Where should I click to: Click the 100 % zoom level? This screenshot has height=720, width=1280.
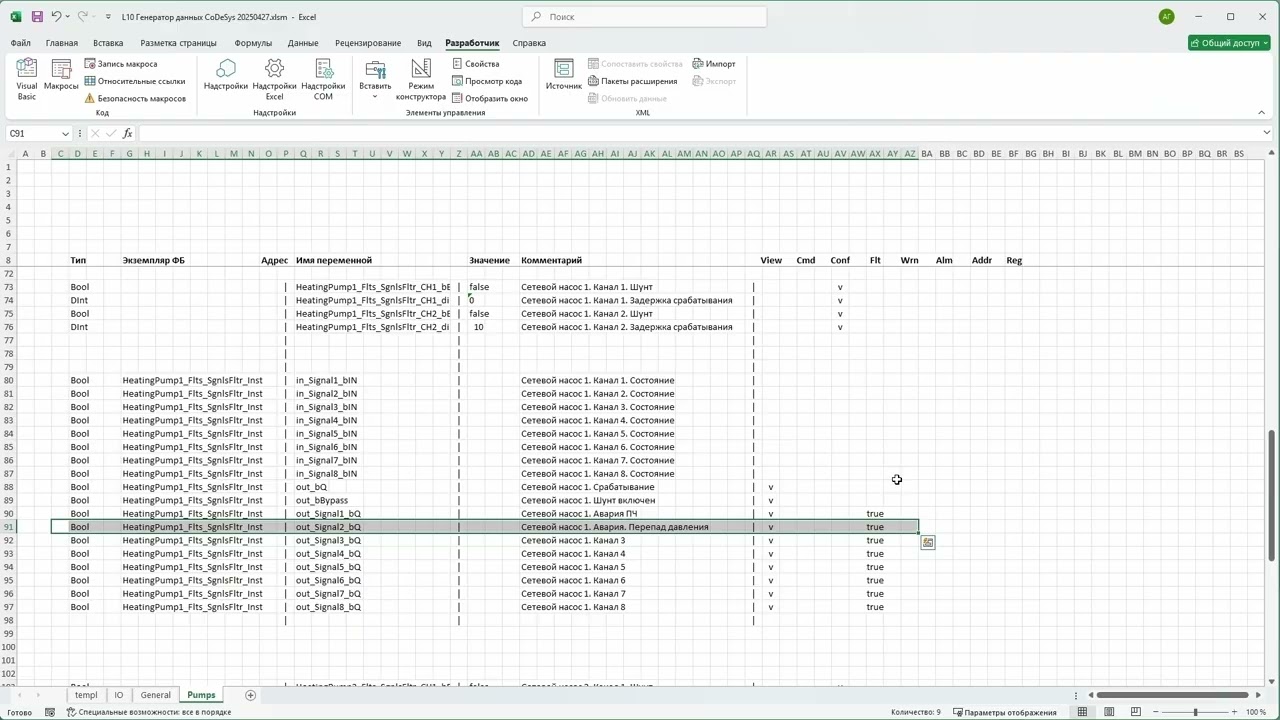(x=1256, y=712)
